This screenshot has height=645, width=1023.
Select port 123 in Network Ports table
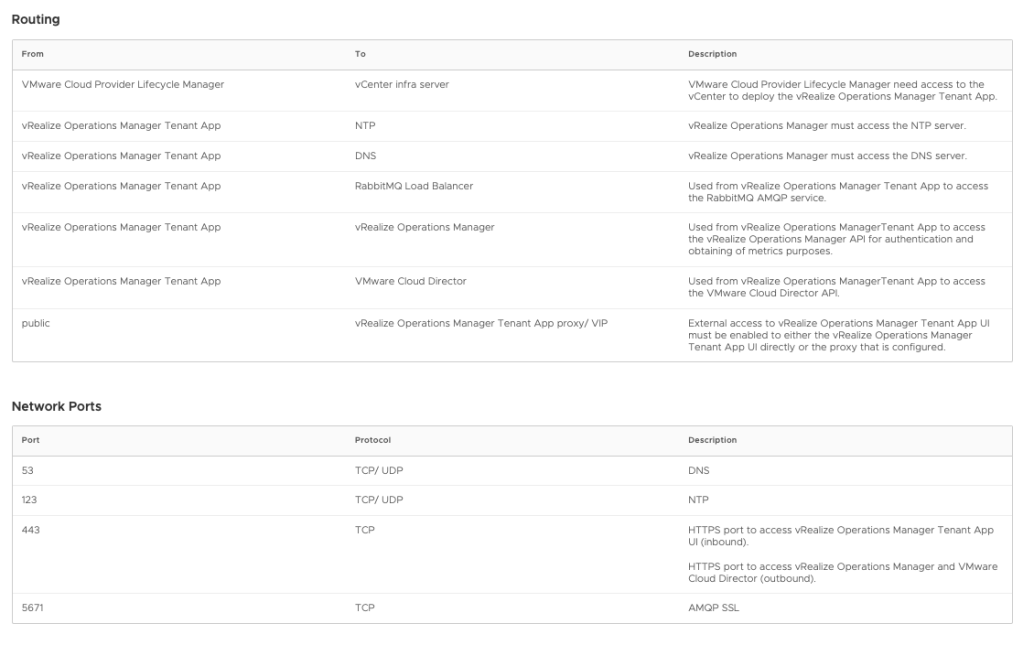coord(30,499)
